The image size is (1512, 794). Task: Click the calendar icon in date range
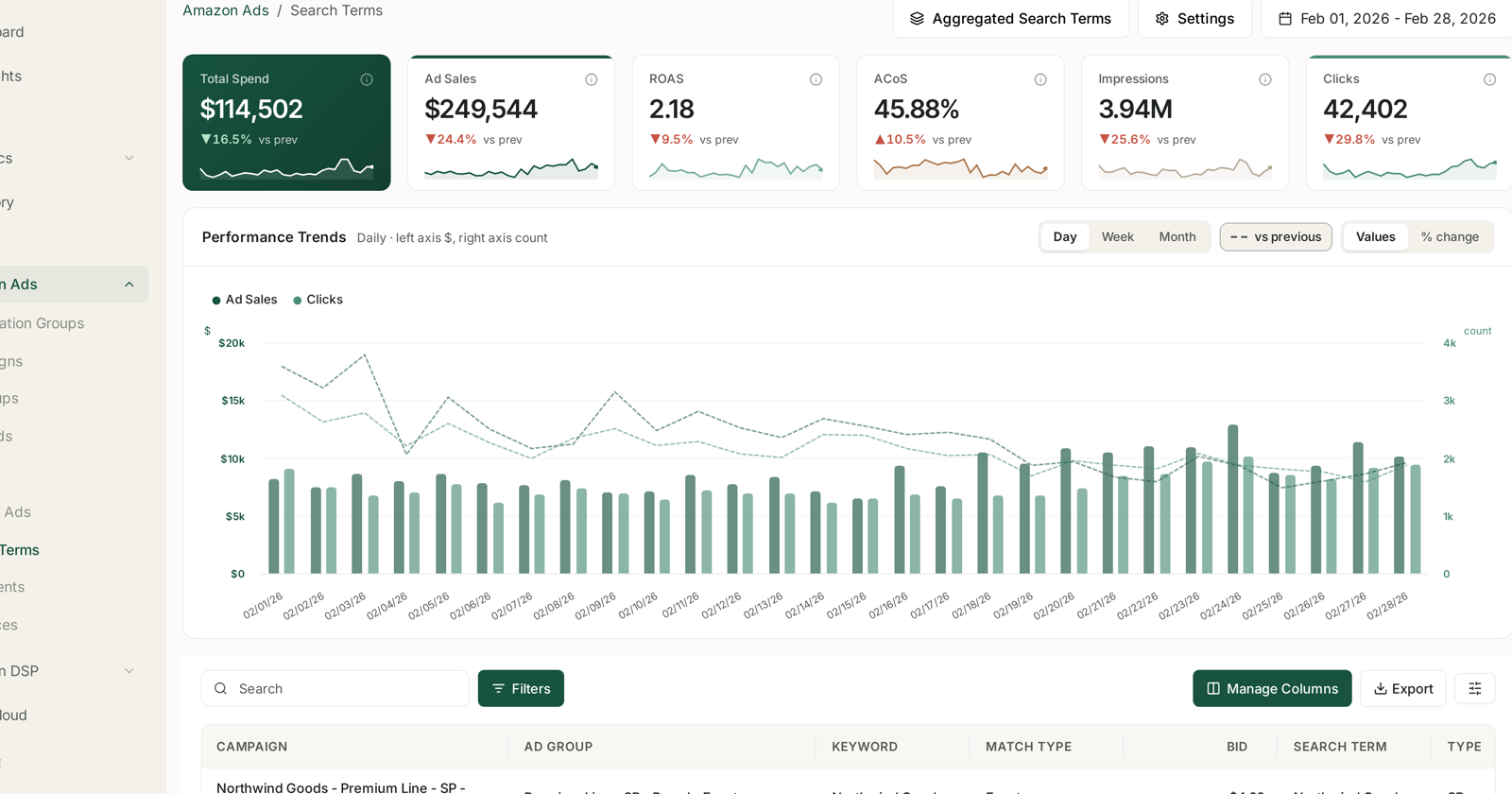pyautogui.click(x=1285, y=19)
